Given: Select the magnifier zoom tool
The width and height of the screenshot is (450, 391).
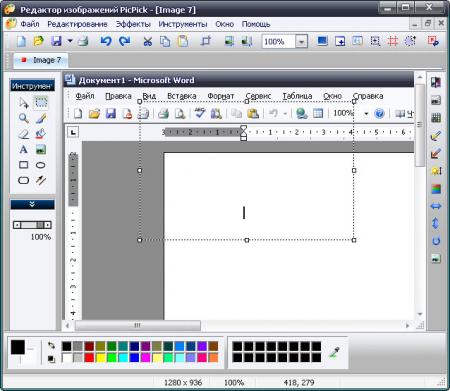Looking at the screenshot, I should pos(23,118).
